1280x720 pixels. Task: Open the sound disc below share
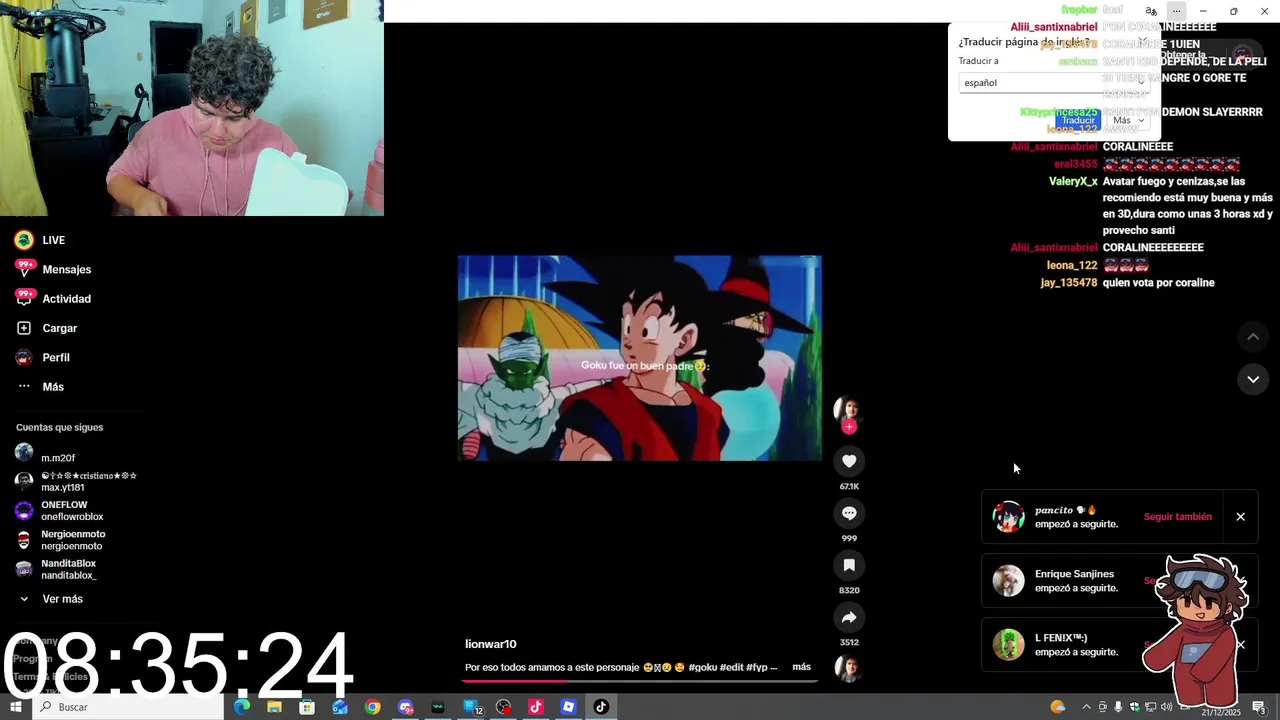click(848, 667)
